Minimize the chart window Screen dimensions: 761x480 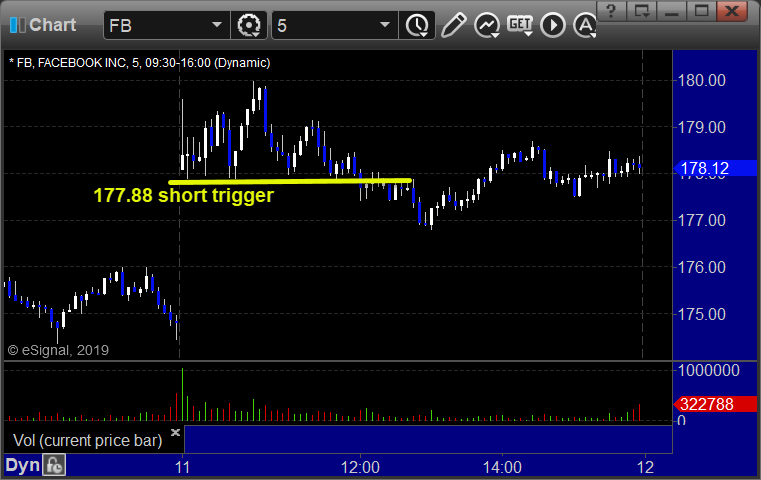coord(671,11)
